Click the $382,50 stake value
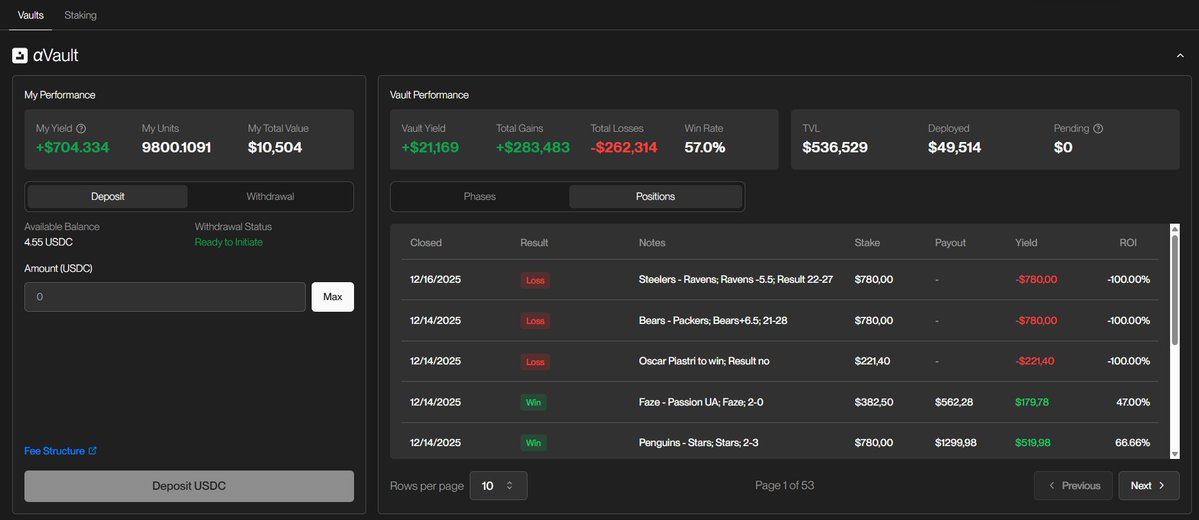Screen dimensions: 1199x520 pyautogui.click(x=873, y=402)
